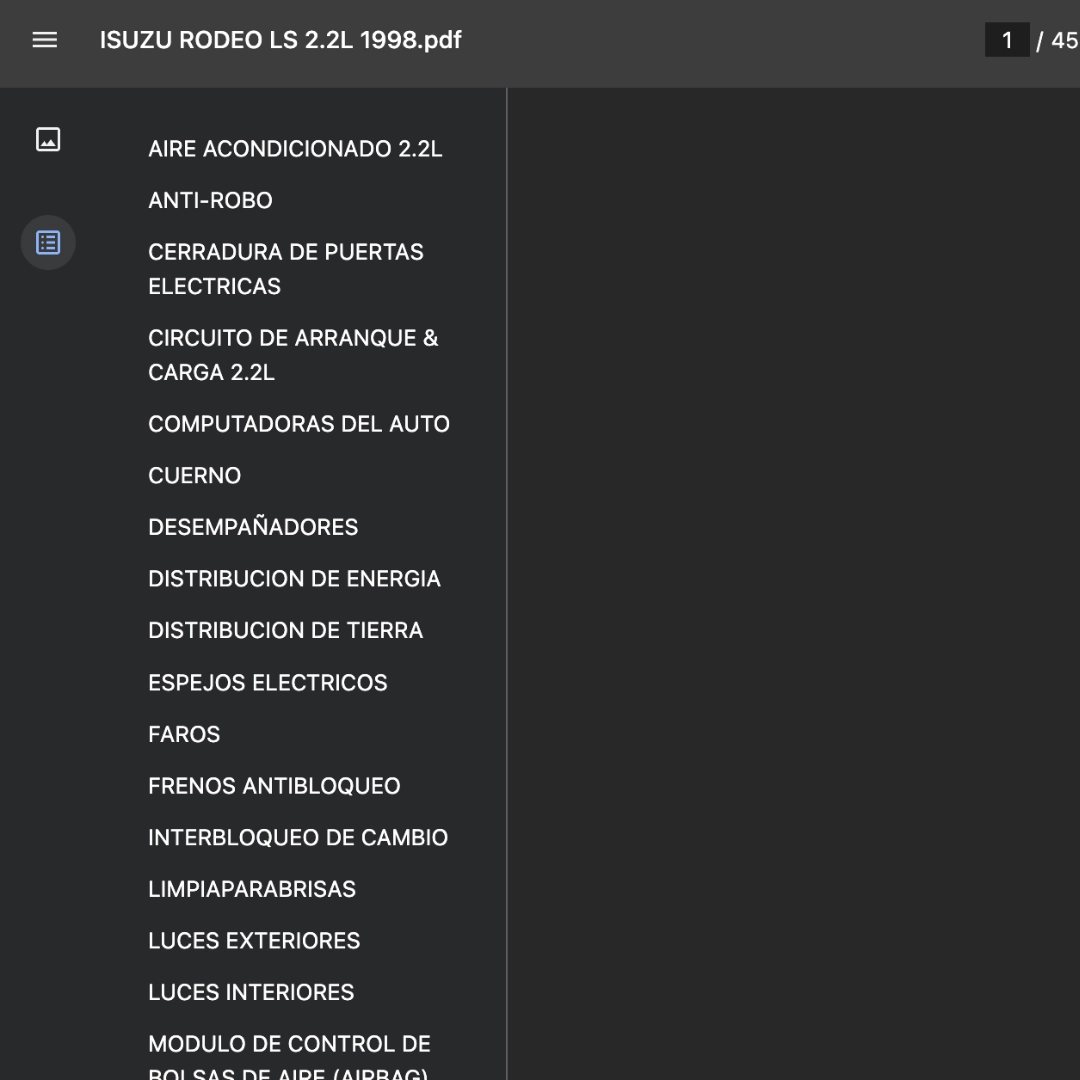Jump to LIMPIAPARABRISAS entry
Screen dimensions: 1080x1080
[251, 889]
